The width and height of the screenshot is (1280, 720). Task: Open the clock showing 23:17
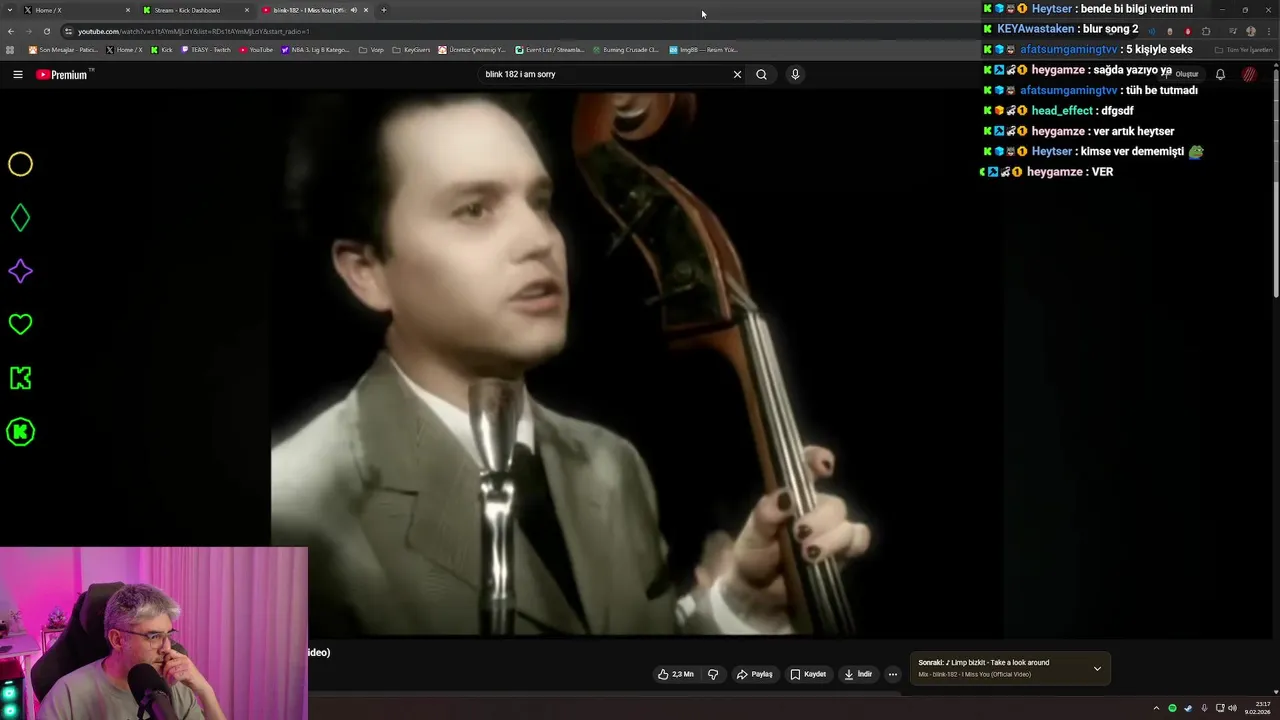coord(1257,708)
